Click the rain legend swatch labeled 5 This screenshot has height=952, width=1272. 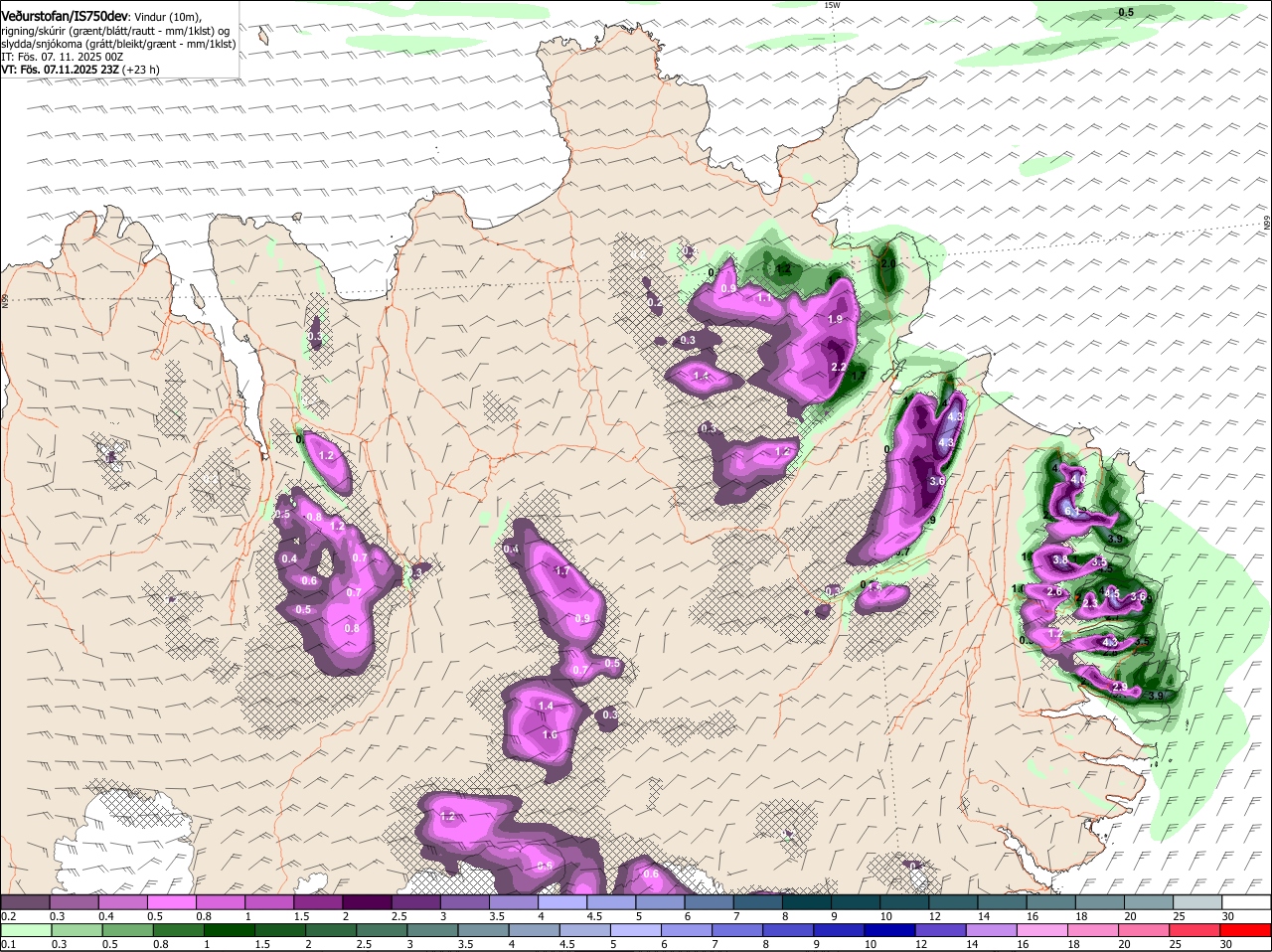point(636,929)
